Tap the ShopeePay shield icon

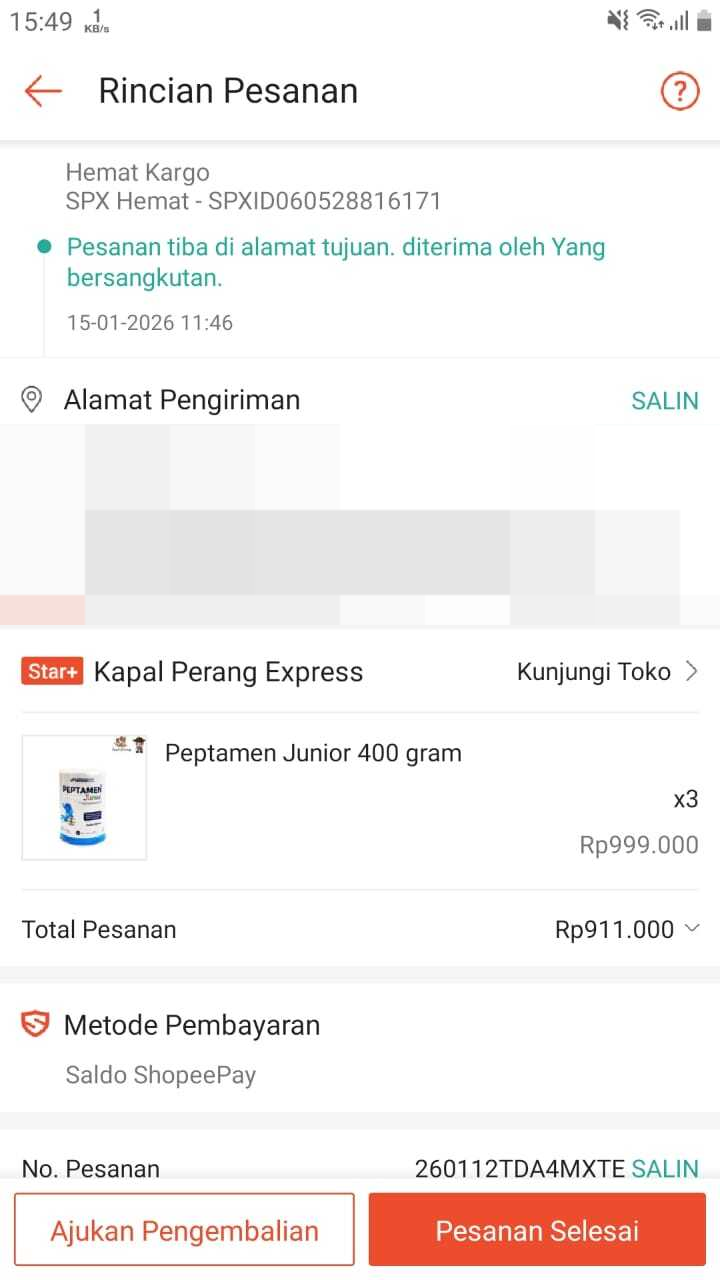pos(35,1025)
